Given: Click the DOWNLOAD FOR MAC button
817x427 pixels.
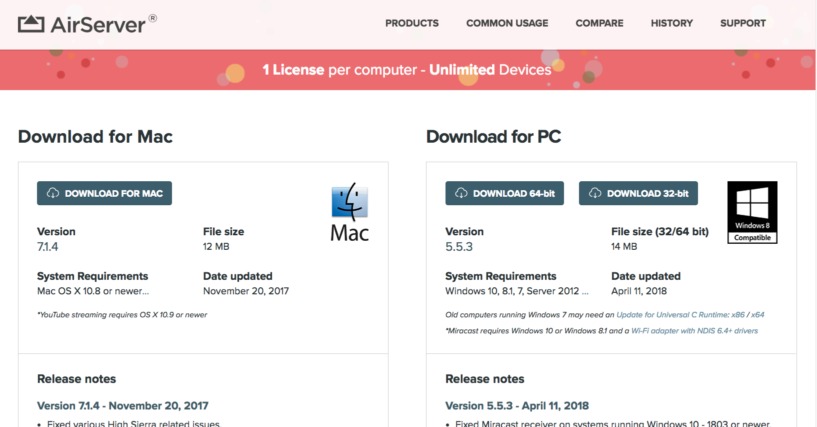Looking at the screenshot, I should (x=104, y=193).
